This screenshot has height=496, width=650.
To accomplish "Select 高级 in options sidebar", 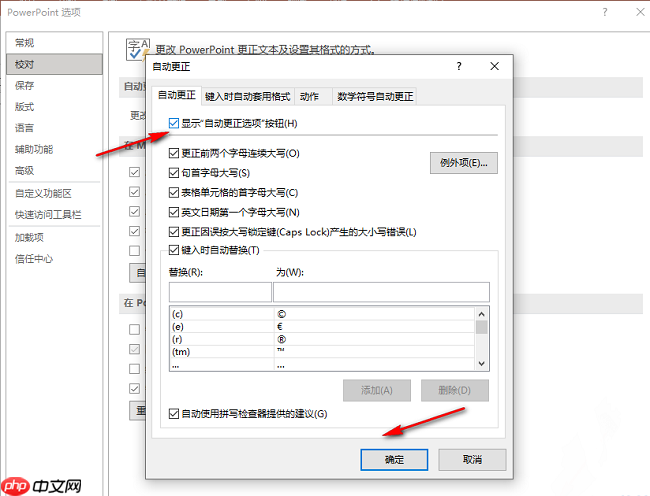I will click(54, 170).
